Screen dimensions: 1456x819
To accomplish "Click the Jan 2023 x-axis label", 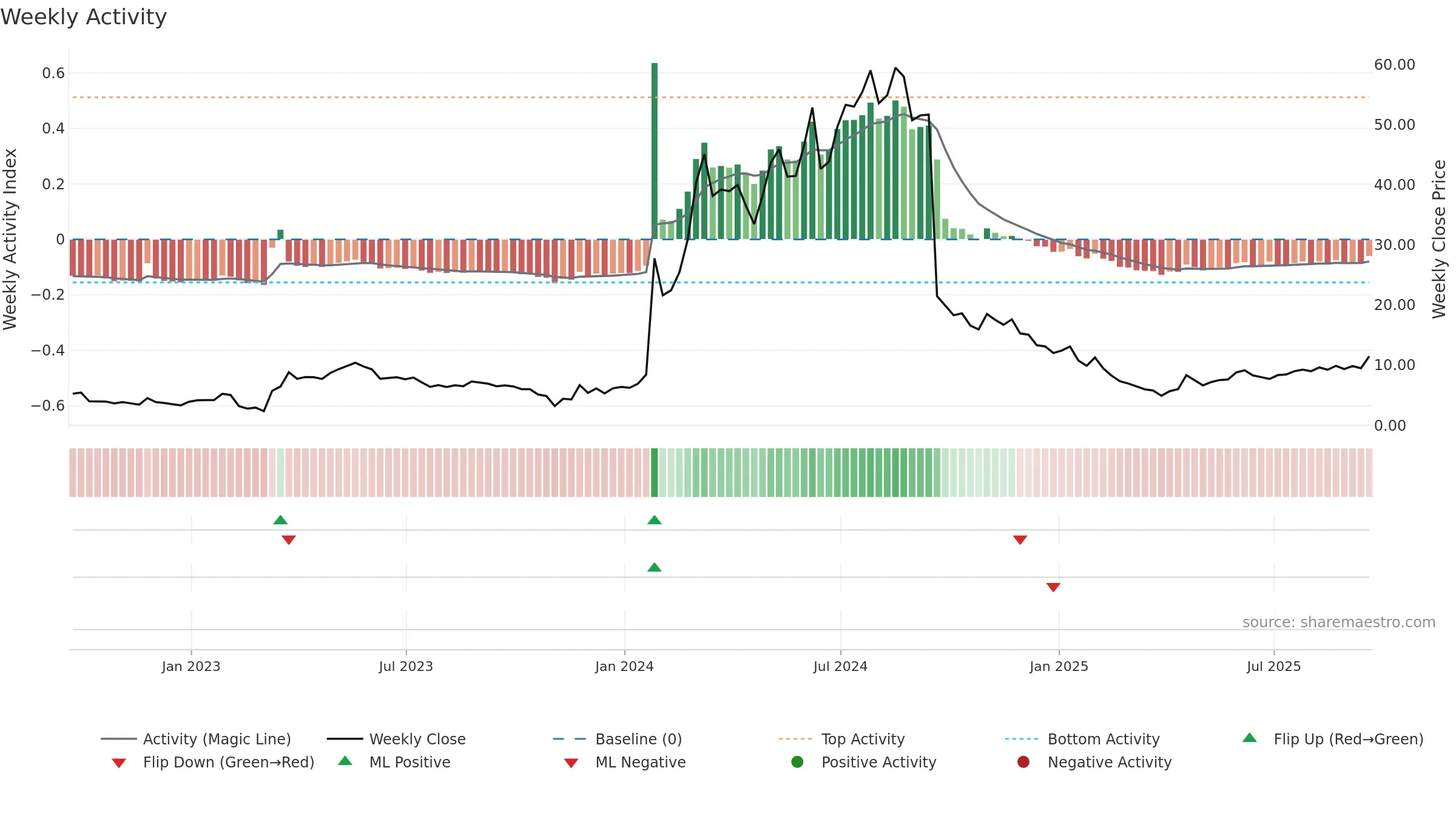I will click(x=191, y=666).
